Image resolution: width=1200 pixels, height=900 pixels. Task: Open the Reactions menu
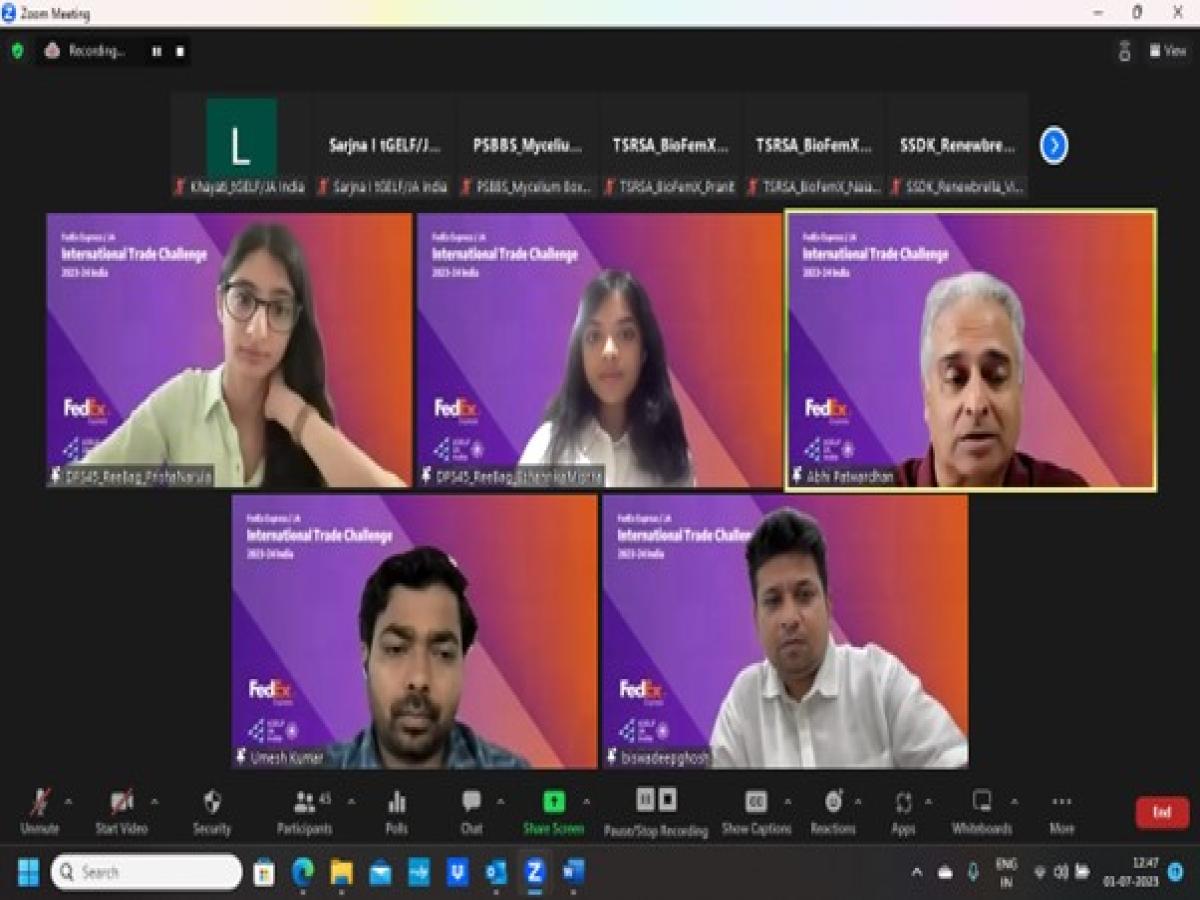[x=833, y=812]
